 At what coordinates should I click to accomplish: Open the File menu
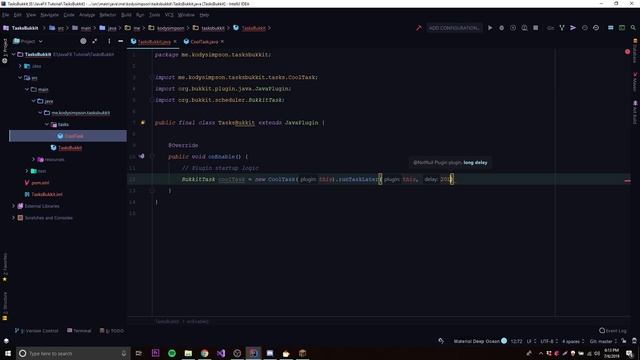tap(5, 15)
